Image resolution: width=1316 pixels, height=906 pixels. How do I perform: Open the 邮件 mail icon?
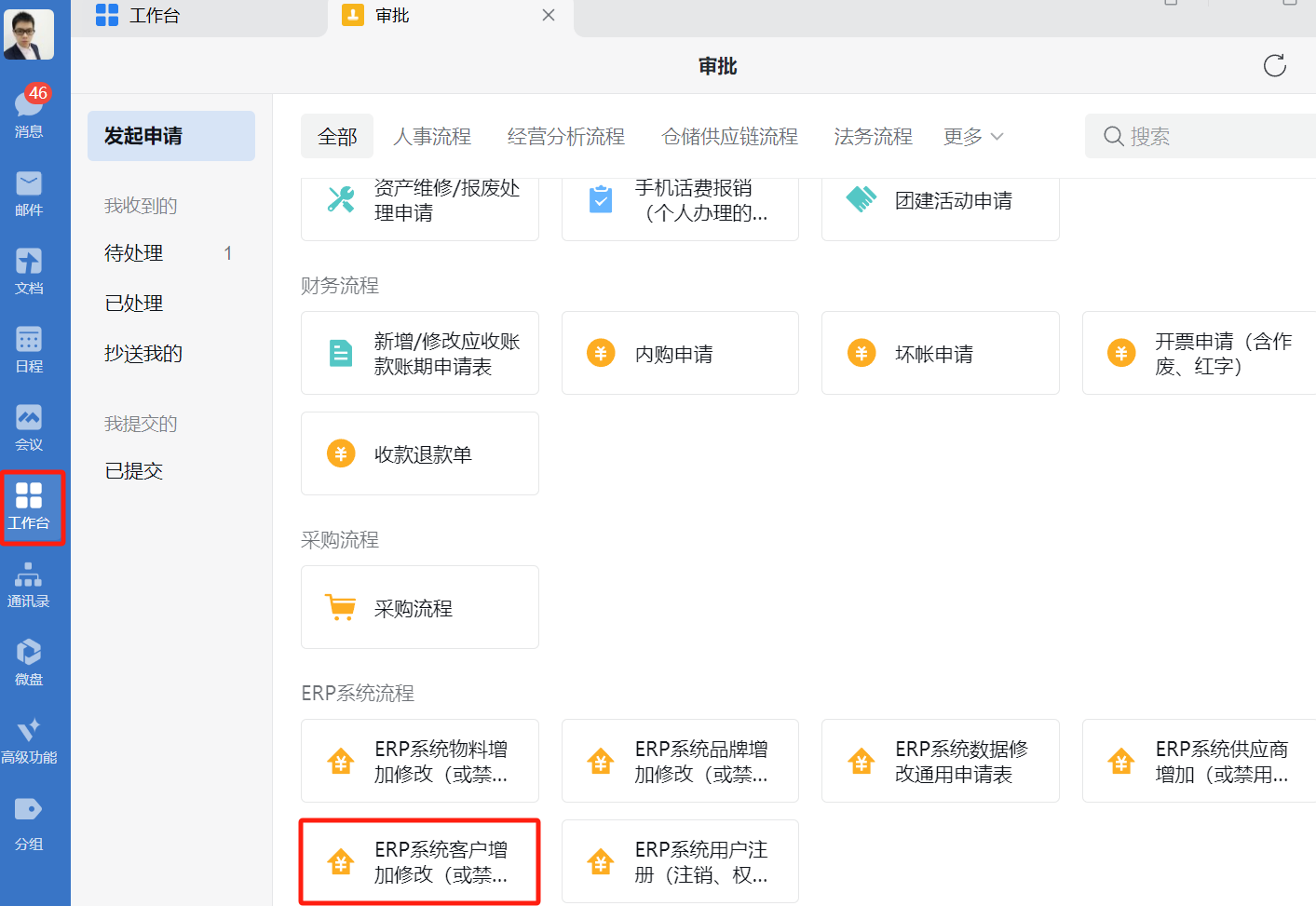pos(29,193)
